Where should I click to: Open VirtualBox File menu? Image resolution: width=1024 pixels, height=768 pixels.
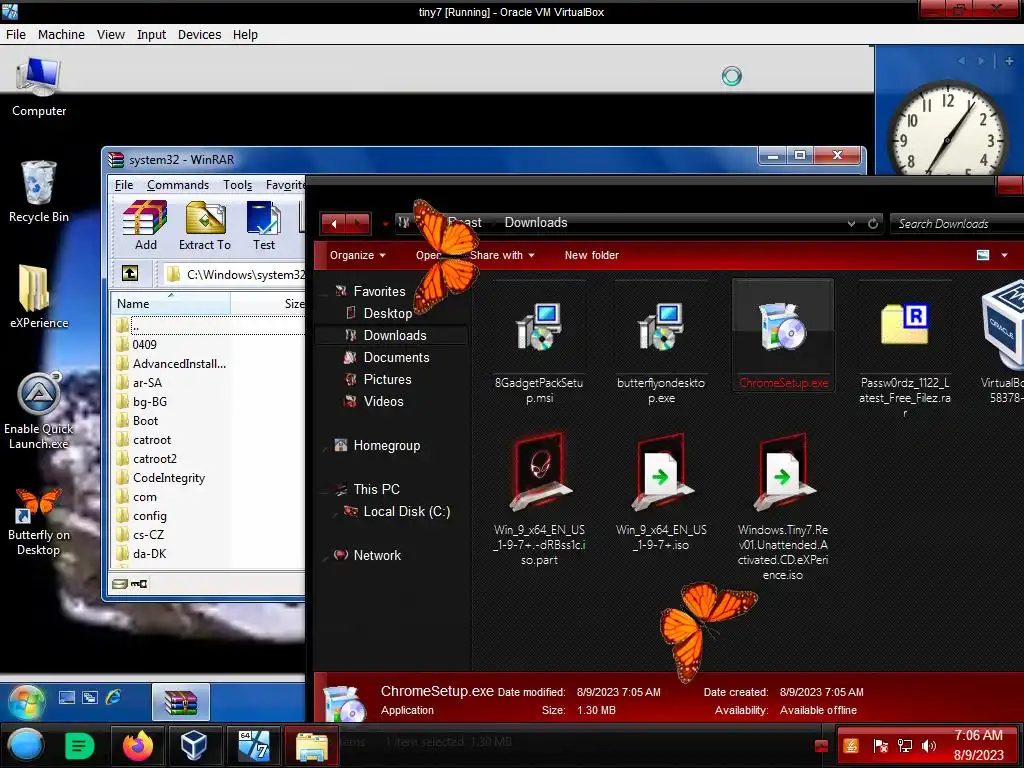point(16,35)
